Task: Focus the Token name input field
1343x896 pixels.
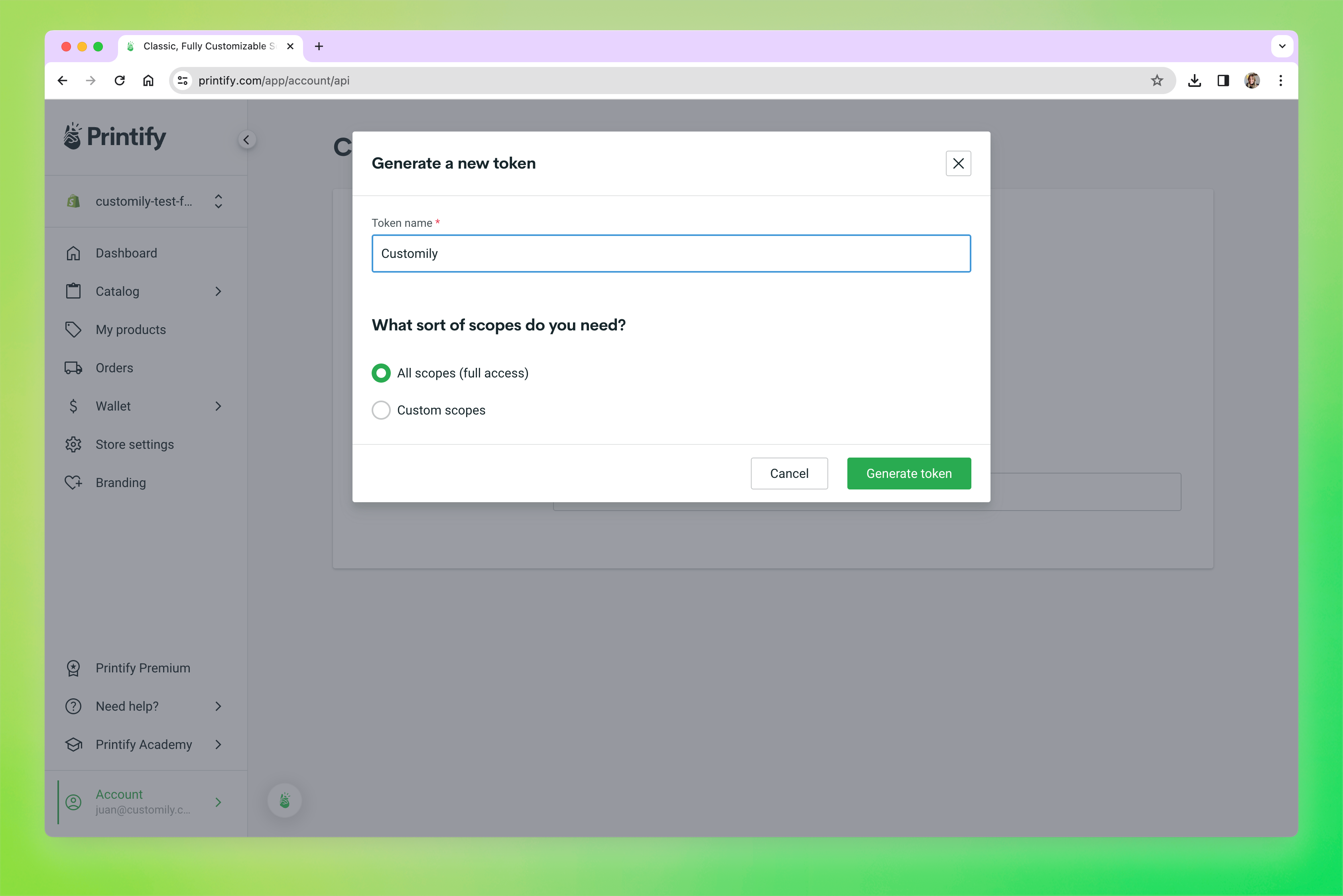Action: tap(671, 254)
